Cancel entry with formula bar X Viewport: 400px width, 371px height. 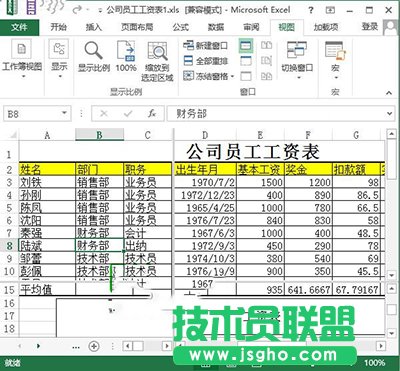click(x=104, y=114)
